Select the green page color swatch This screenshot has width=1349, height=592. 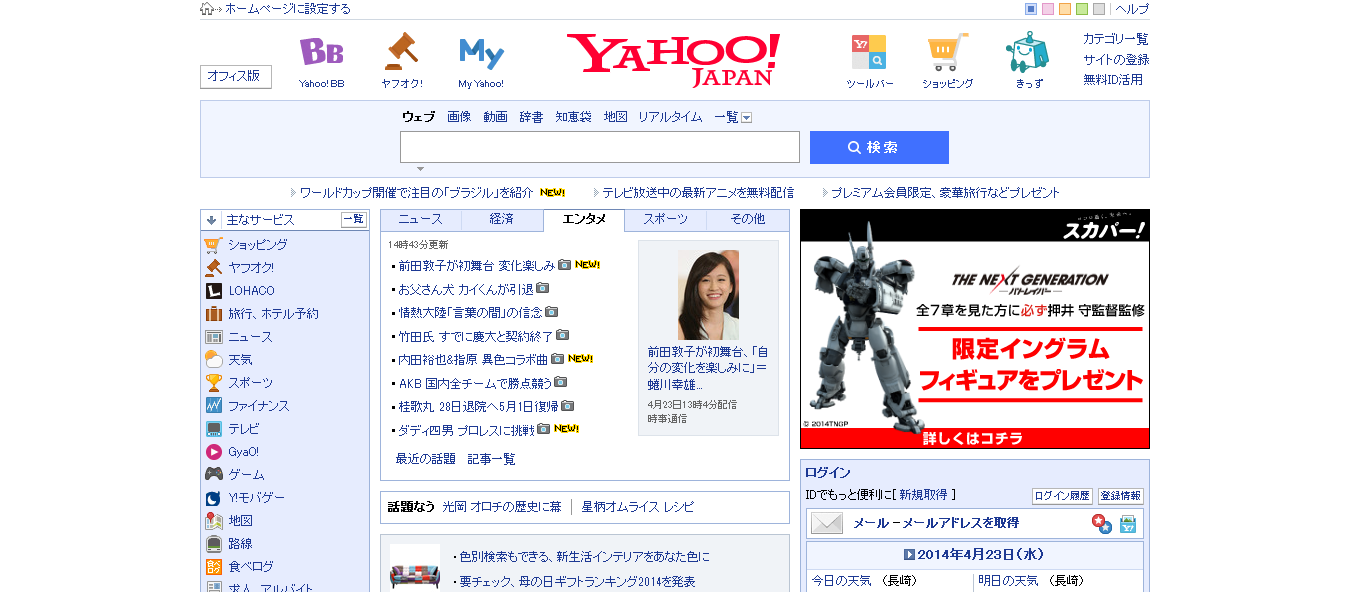[x=1082, y=9]
